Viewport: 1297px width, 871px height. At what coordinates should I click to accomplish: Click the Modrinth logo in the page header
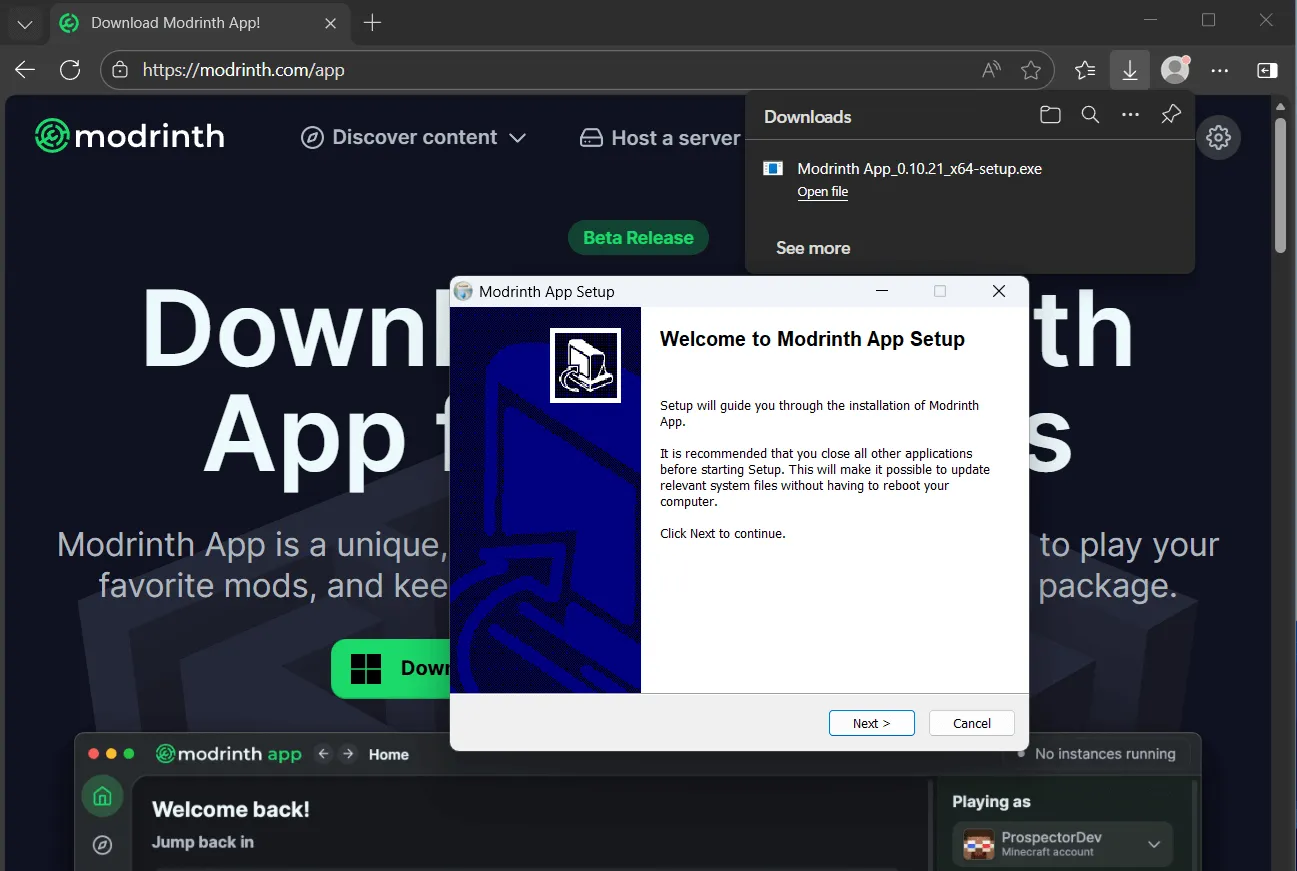[x=130, y=136]
